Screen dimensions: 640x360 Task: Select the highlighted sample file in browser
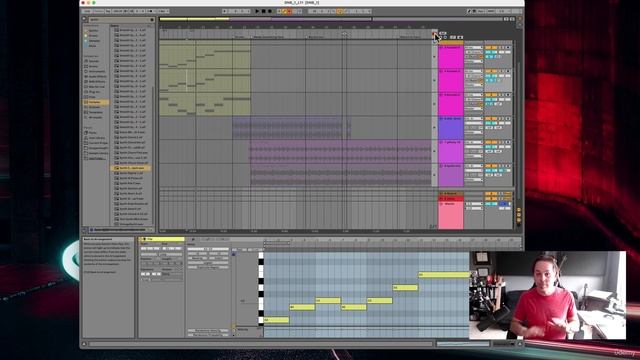(x=131, y=168)
